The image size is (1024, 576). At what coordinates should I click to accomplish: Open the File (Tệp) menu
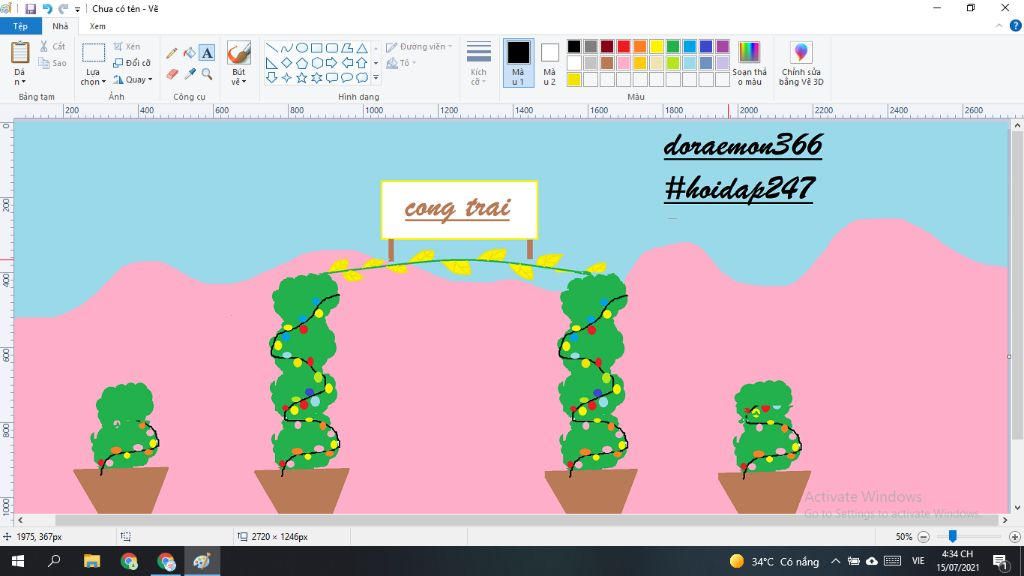click(x=20, y=26)
